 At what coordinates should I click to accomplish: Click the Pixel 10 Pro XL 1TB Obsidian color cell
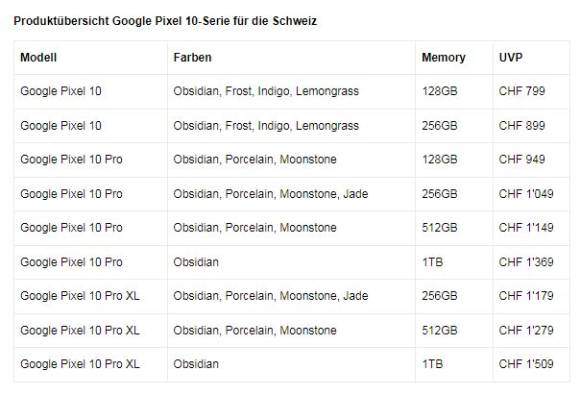[196, 364]
